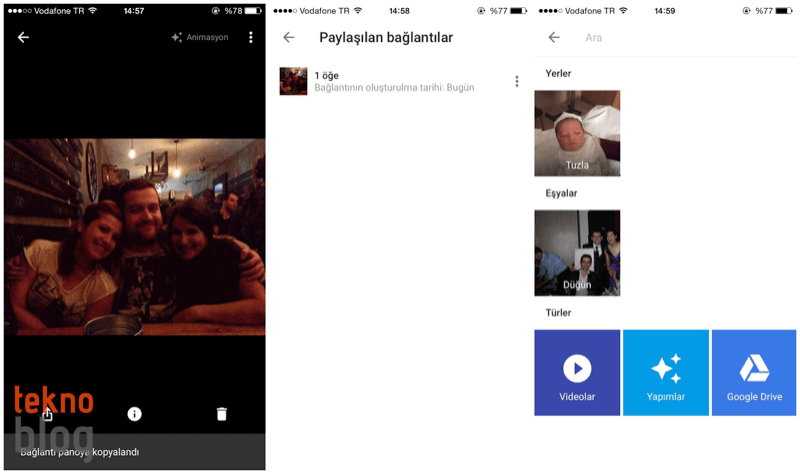Screen dimensions: 800x474
Task: Open the Tuzla place thumbnail
Action: point(577,133)
